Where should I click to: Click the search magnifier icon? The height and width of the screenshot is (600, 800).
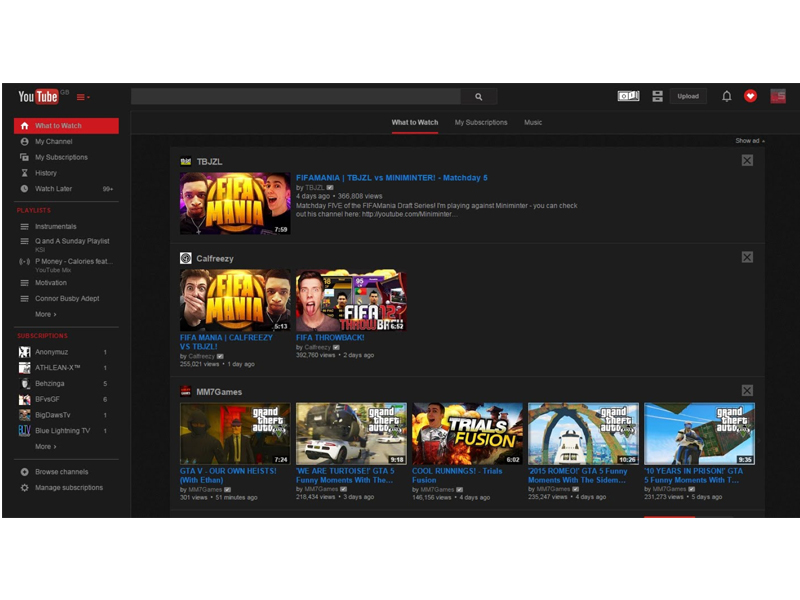coord(479,97)
